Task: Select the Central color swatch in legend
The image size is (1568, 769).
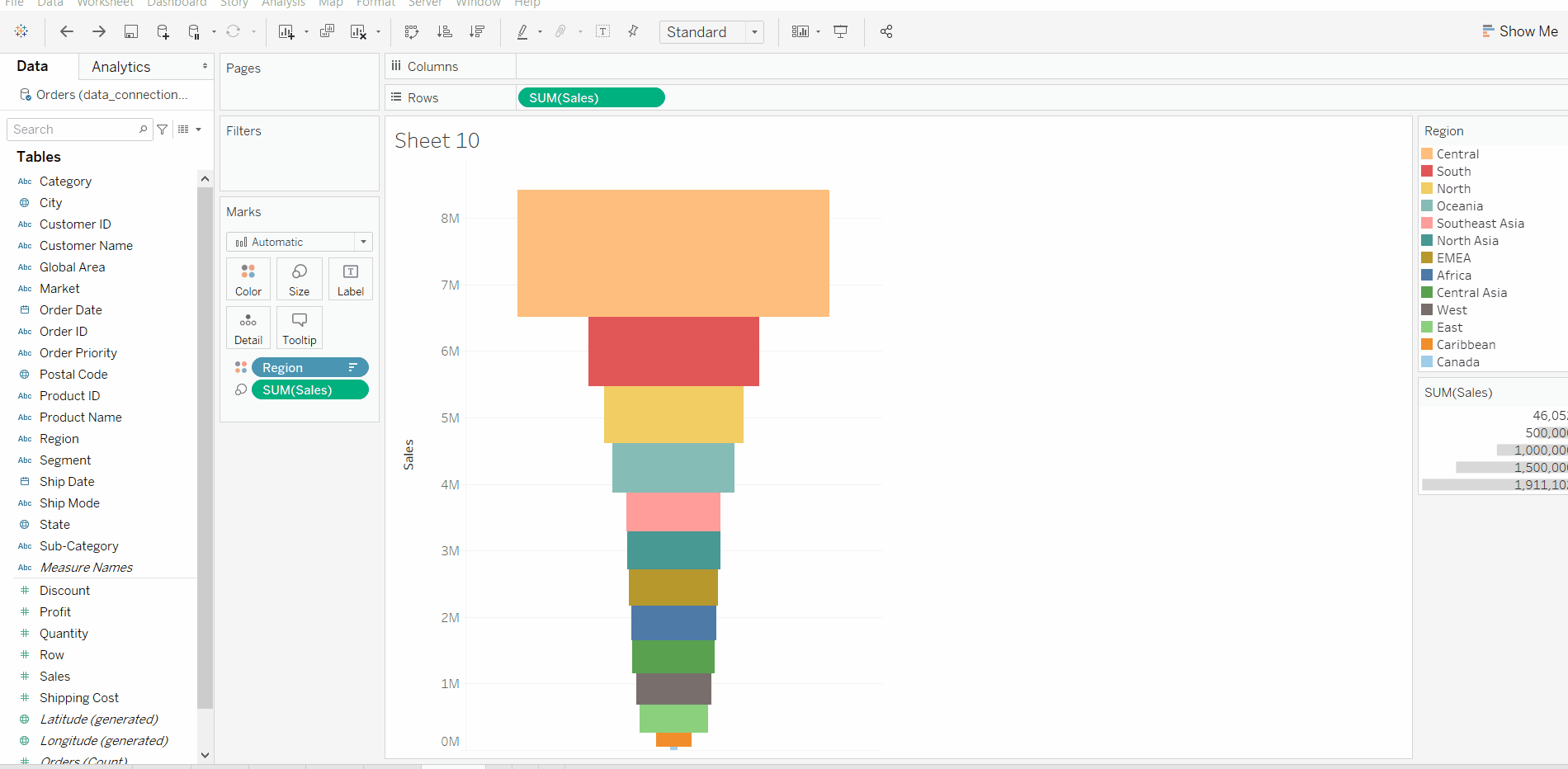Action: click(x=1427, y=154)
